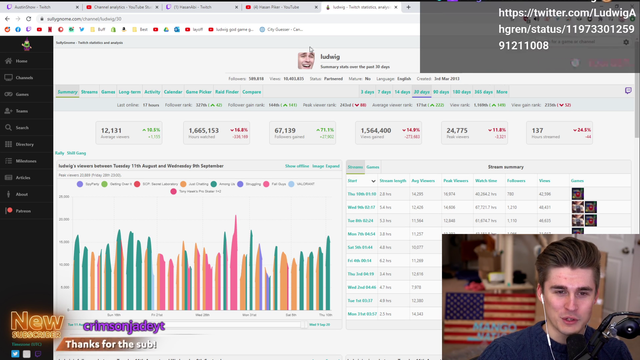Viewport: 640px width, 360px height.
Task: Open the Best bookmarks folder
Action: click(140, 29)
